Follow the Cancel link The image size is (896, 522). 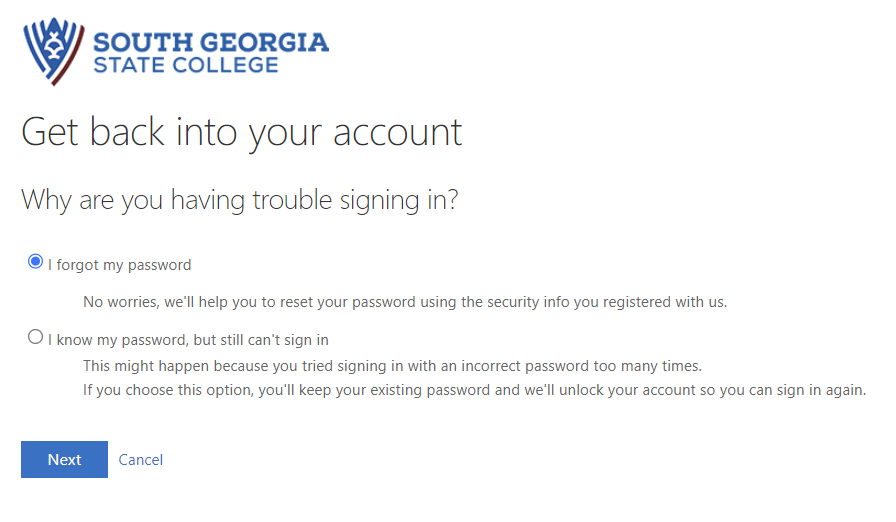(x=141, y=460)
